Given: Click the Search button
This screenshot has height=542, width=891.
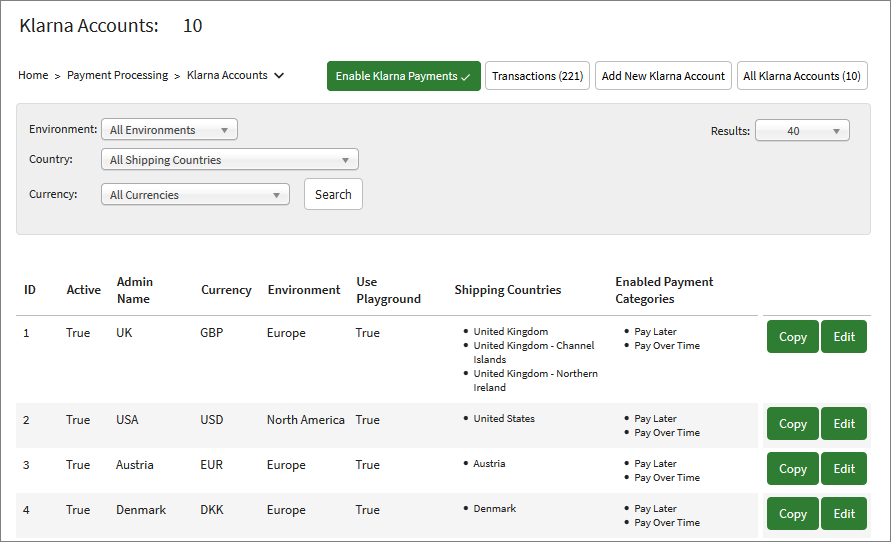Looking at the screenshot, I should click(333, 194).
